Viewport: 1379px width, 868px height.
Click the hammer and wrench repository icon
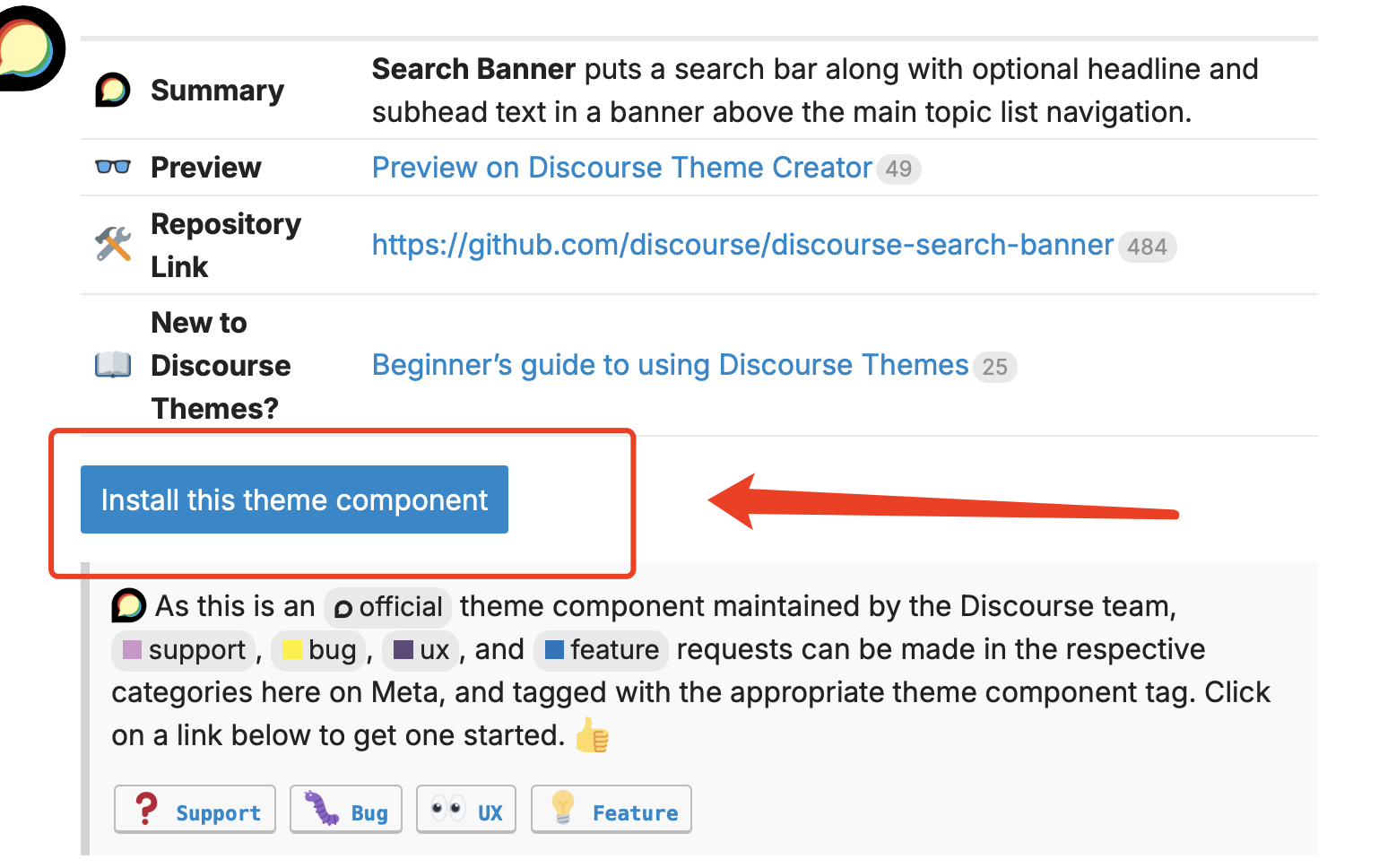click(113, 245)
